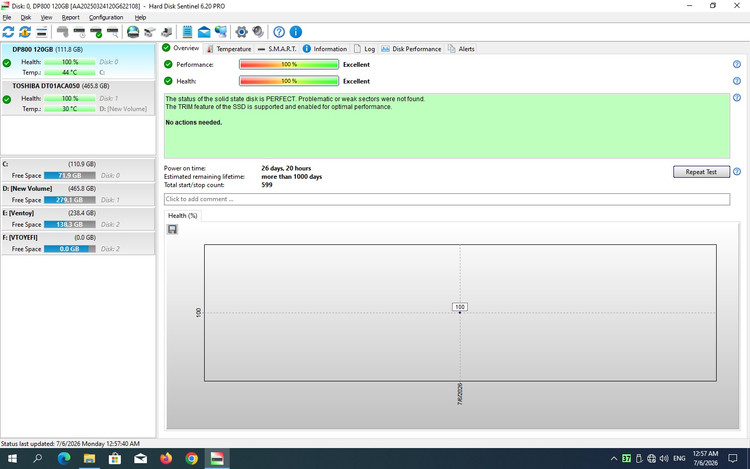Screen dimensions: 750x469
Task: Switch to the Temperature tab
Action: pyautogui.click(x=229, y=49)
